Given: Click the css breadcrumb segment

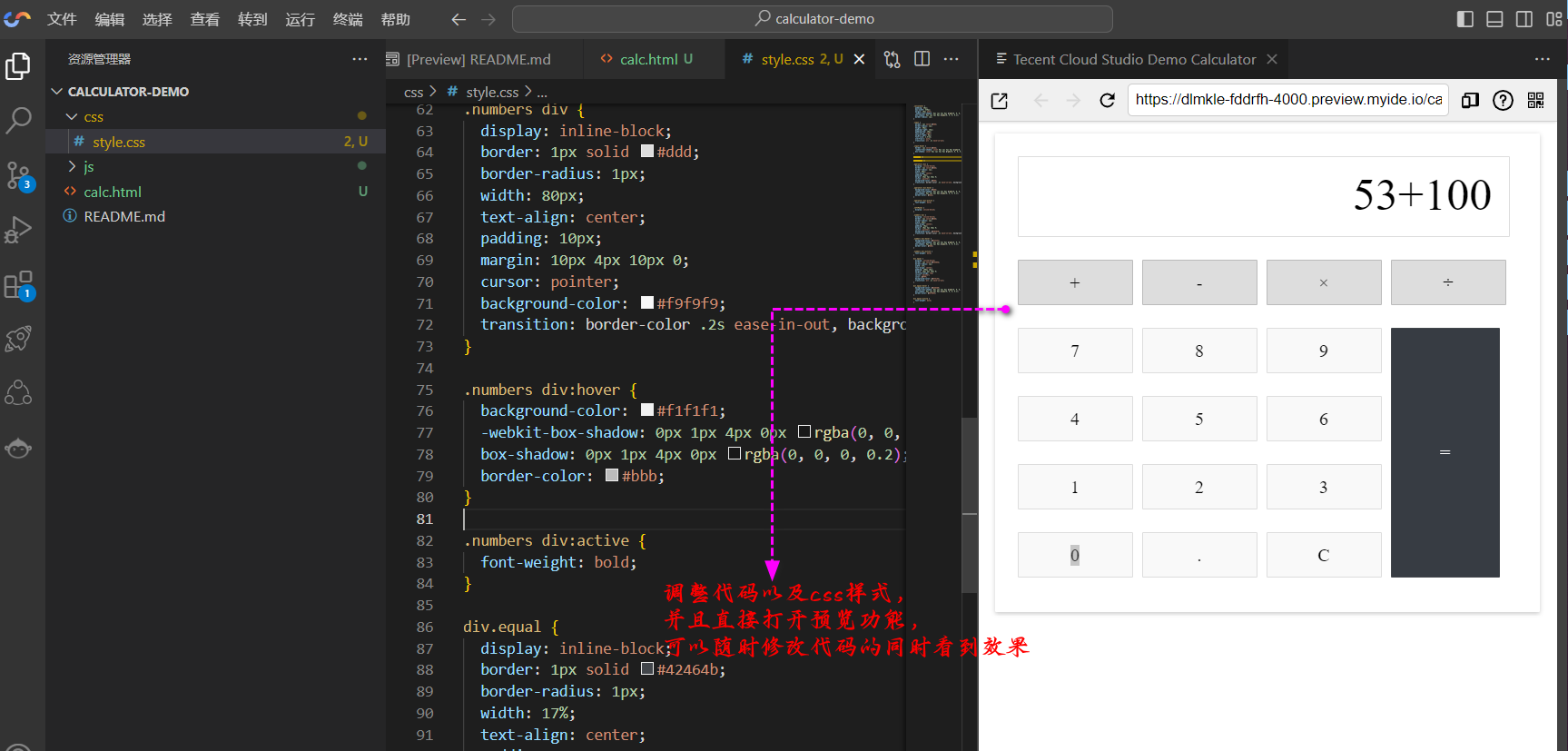Looking at the screenshot, I should 414,92.
